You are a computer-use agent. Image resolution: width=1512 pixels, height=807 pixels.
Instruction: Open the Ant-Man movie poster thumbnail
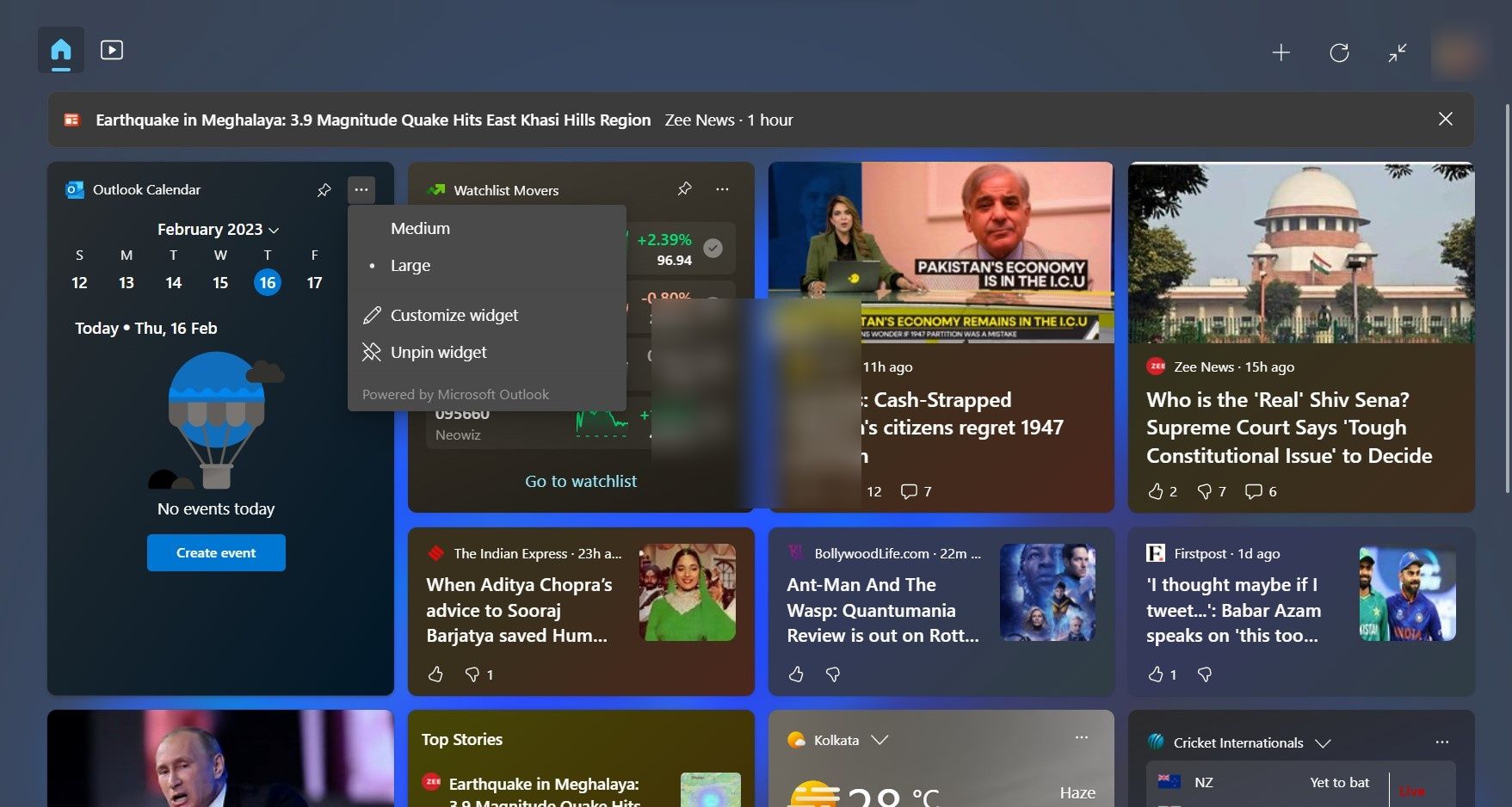pyautogui.click(x=1047, y=592)
